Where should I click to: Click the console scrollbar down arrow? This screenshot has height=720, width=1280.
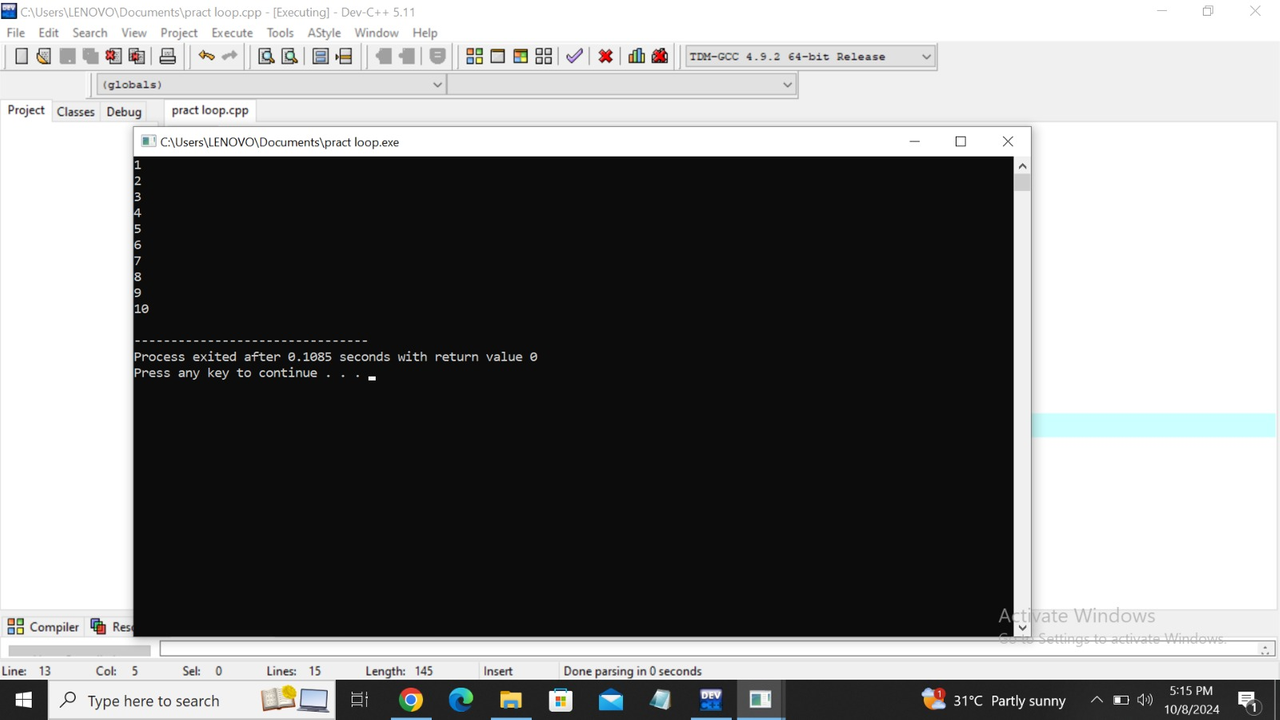coord(1022,628)
